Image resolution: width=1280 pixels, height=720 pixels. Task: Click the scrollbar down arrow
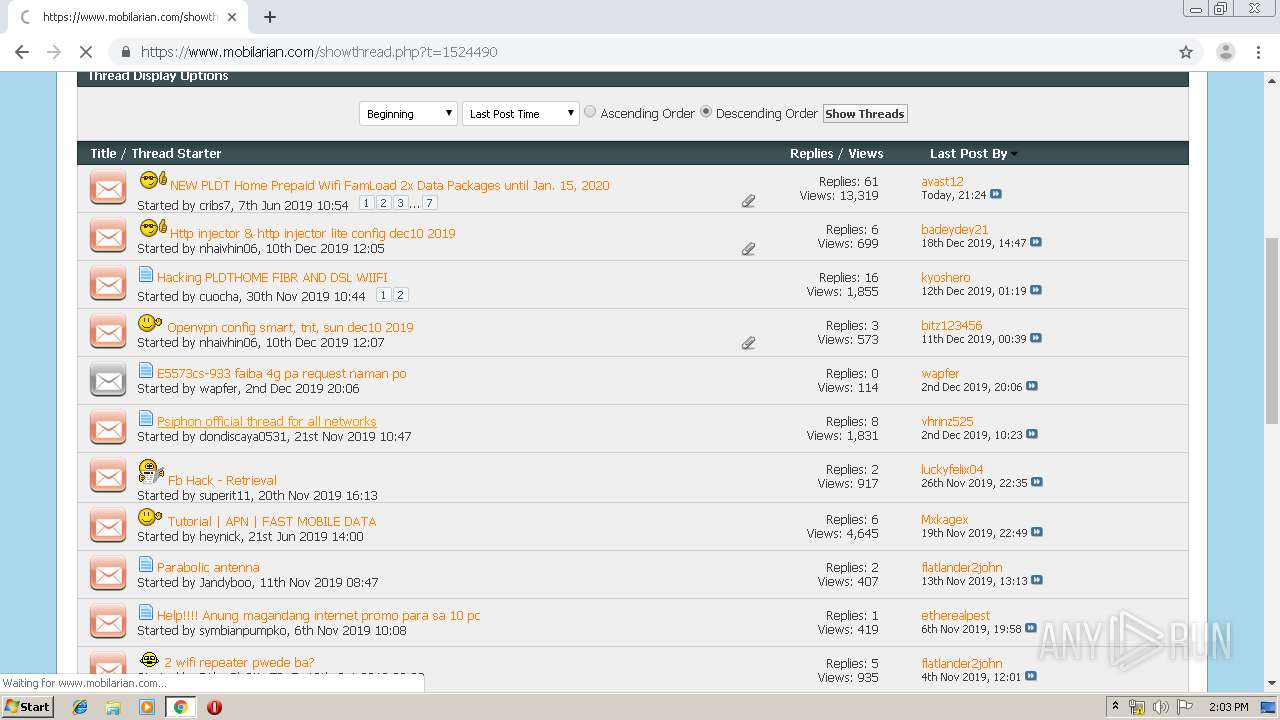click(1272, 683)
